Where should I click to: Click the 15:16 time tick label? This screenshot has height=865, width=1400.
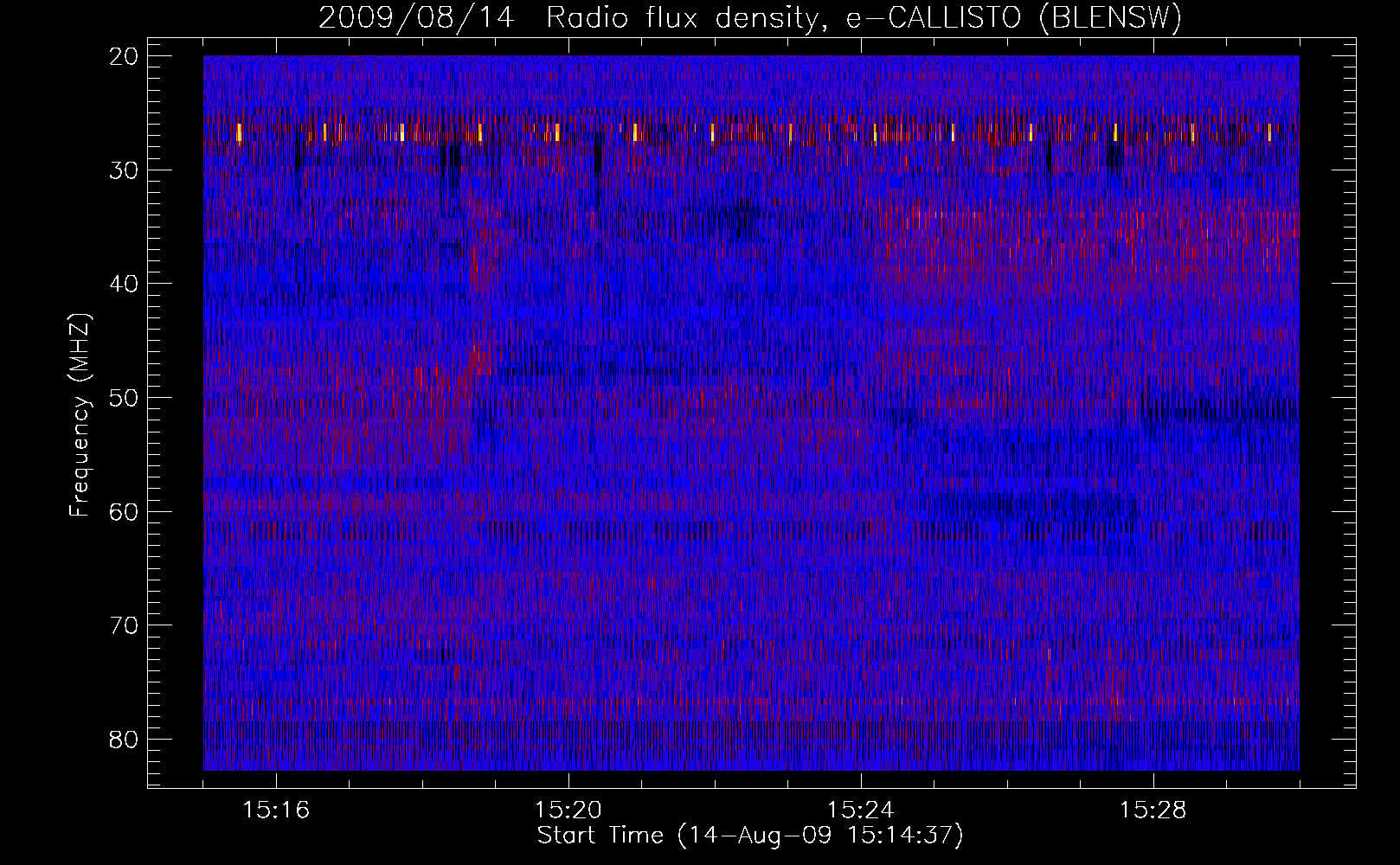point(276,811)
